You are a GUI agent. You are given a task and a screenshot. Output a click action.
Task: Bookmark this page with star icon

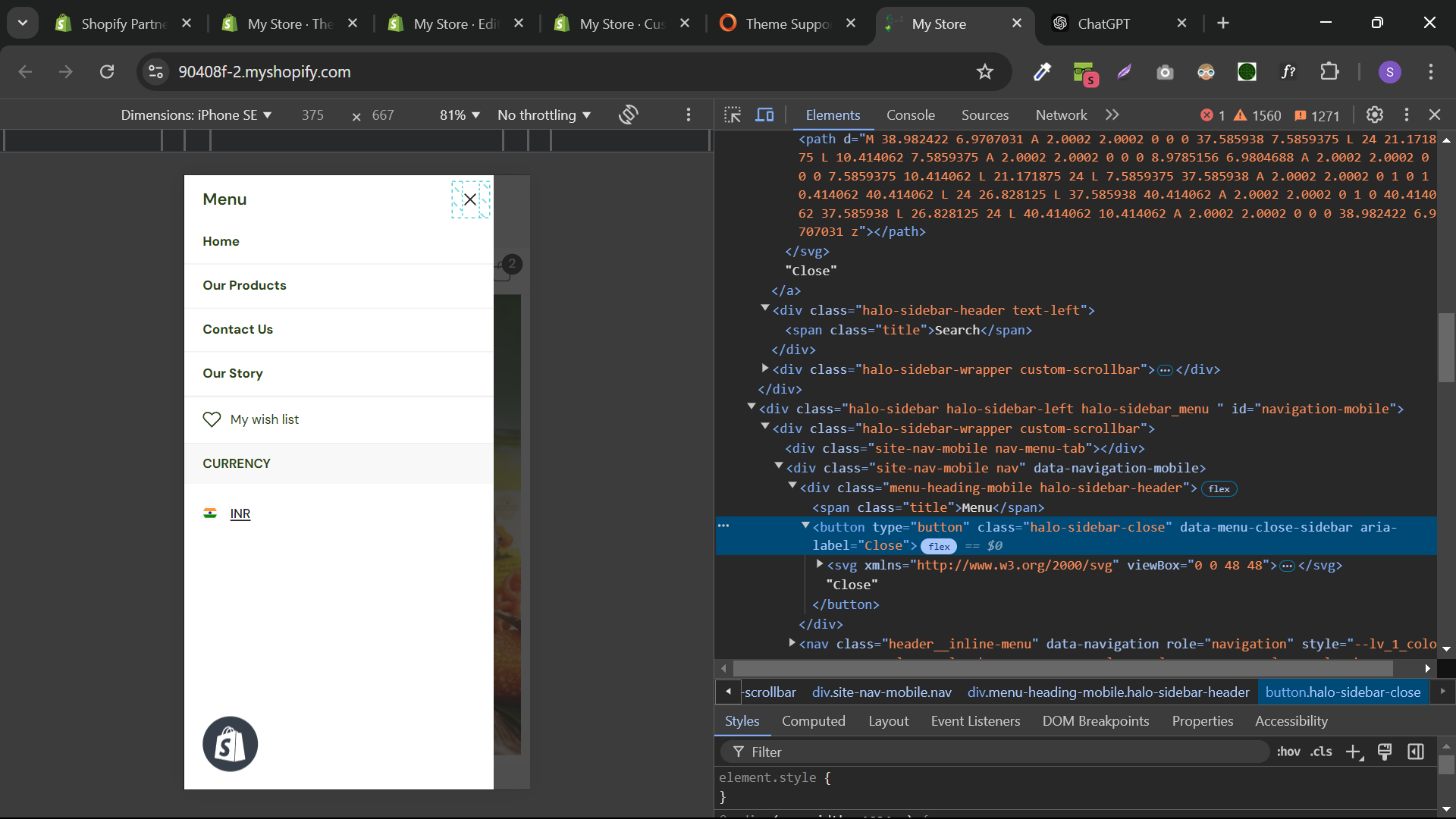tap(984, 72)
